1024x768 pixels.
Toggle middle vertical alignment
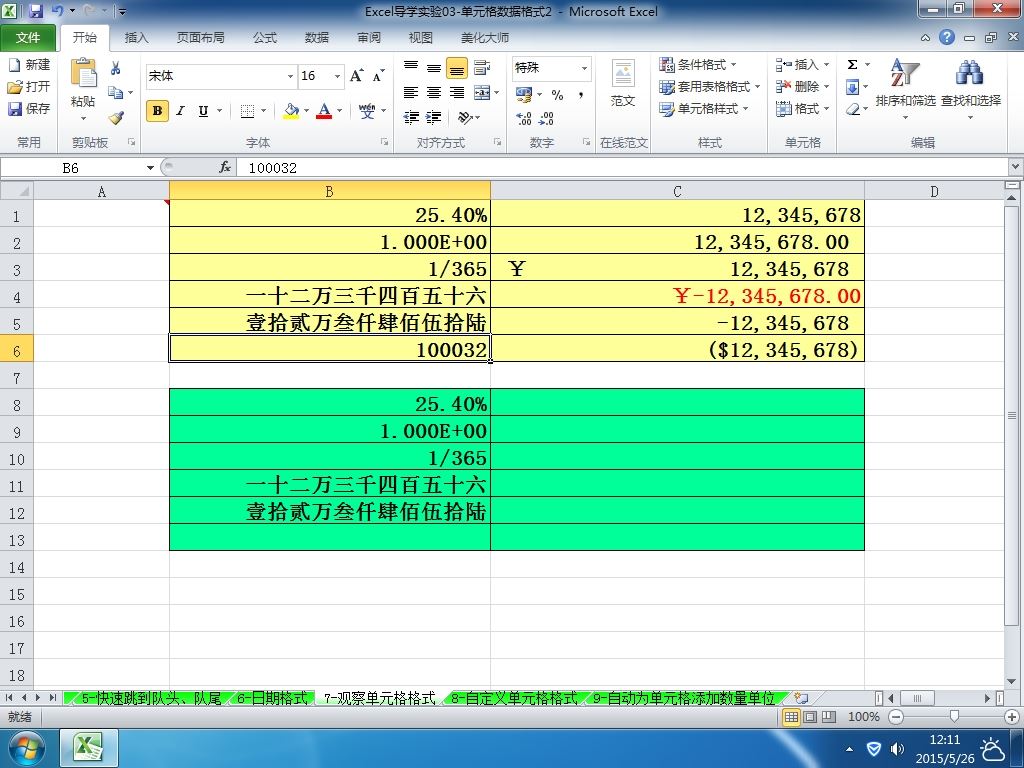point(434,67)
